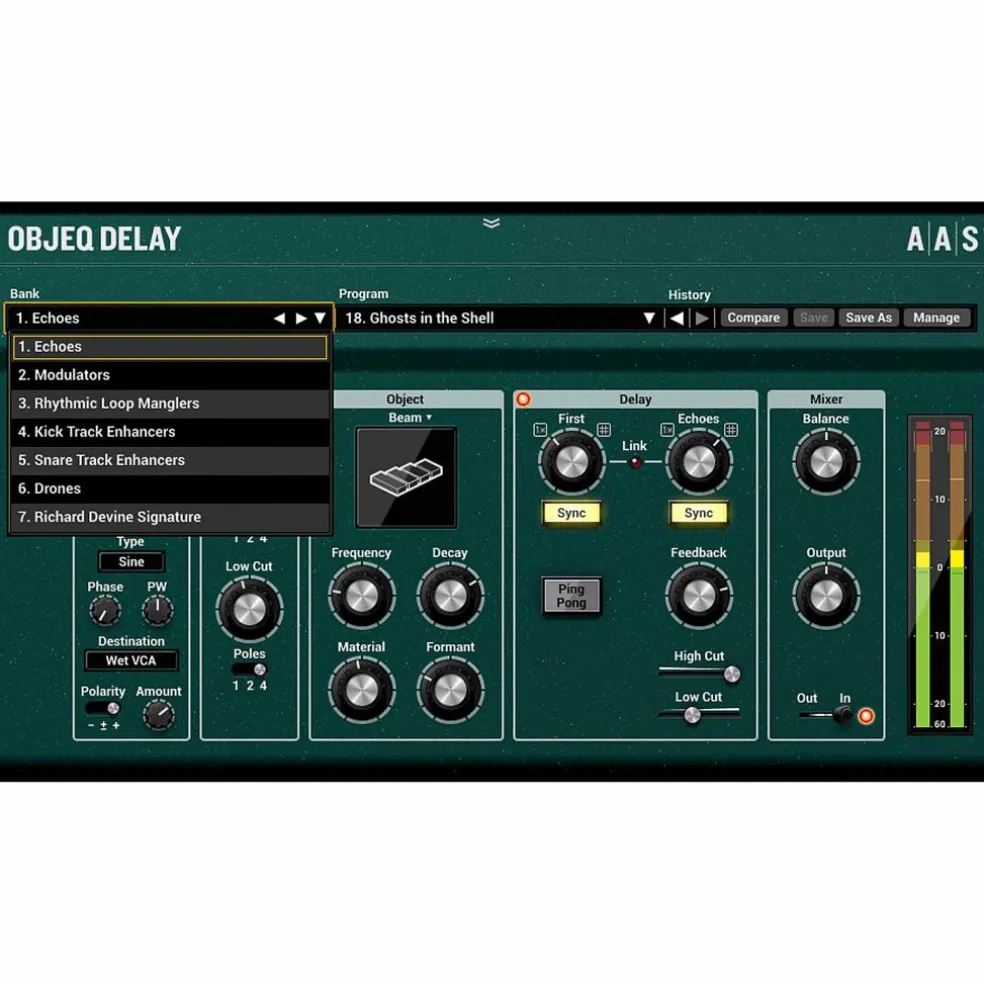Toggle the Delay section power button

[523, 399]
